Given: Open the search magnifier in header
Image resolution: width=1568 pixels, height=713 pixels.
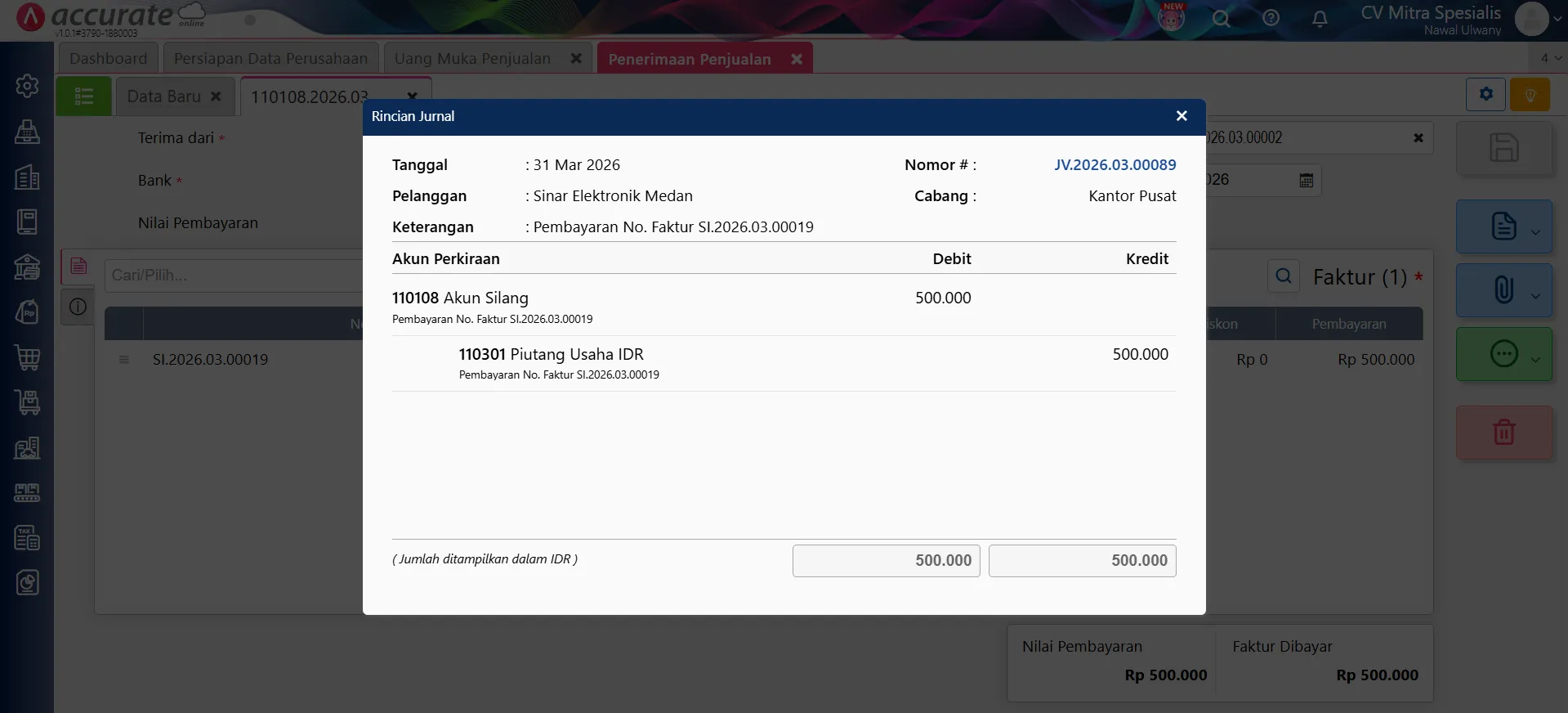Looking at the screenshot, I should (1221, 18).
